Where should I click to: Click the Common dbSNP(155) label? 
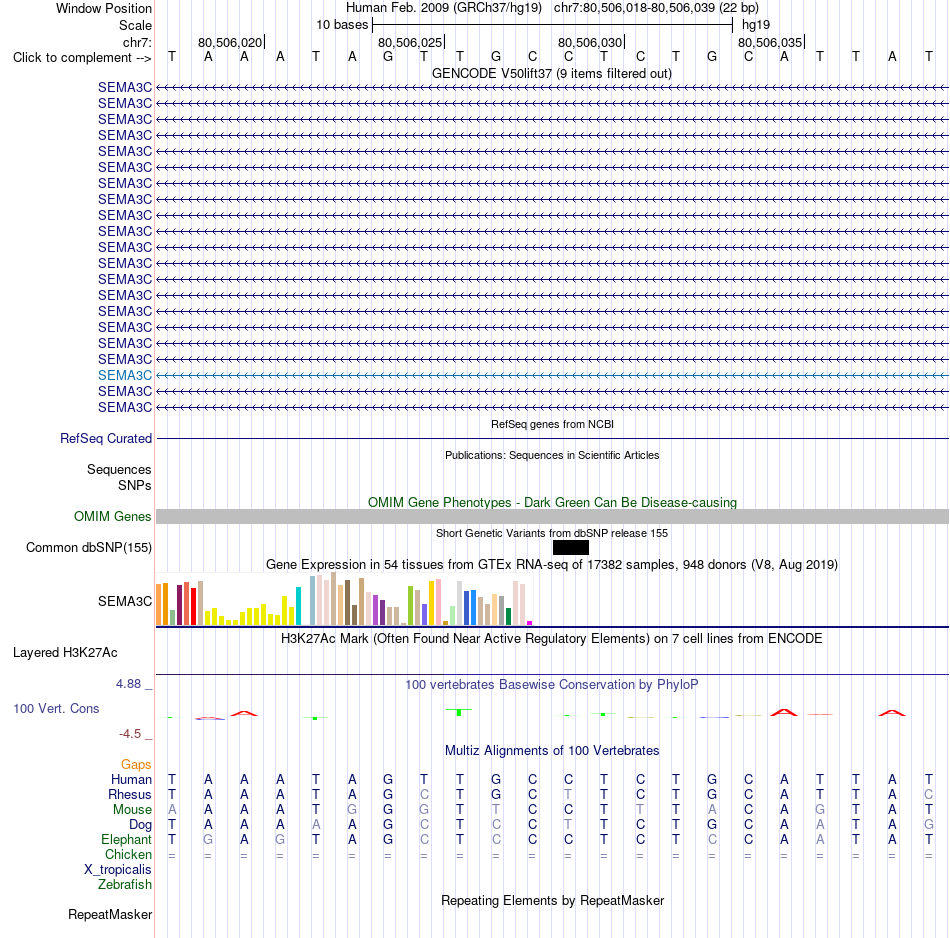click(x=89, y=547)
